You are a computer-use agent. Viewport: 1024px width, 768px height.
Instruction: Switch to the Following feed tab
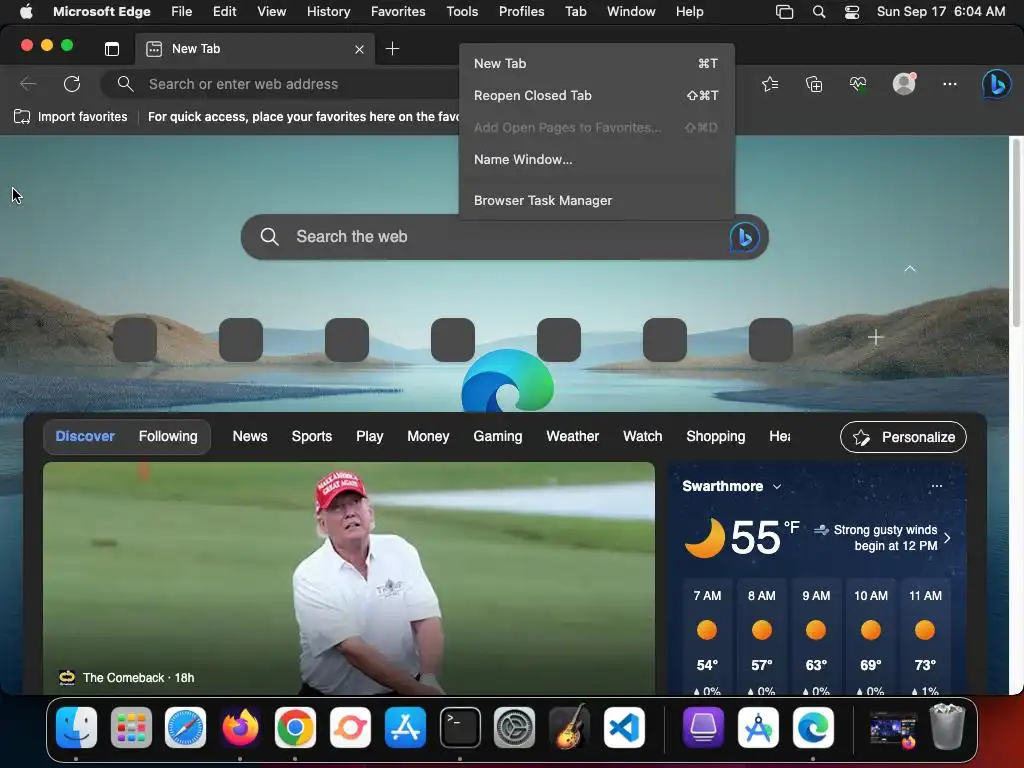(x=168, y=436)
